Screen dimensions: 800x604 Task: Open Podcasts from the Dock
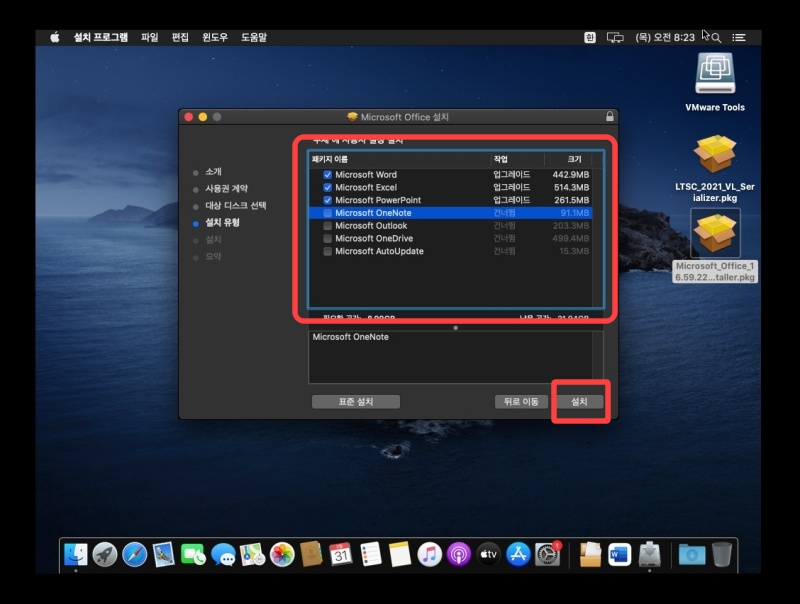pos(459,555)
